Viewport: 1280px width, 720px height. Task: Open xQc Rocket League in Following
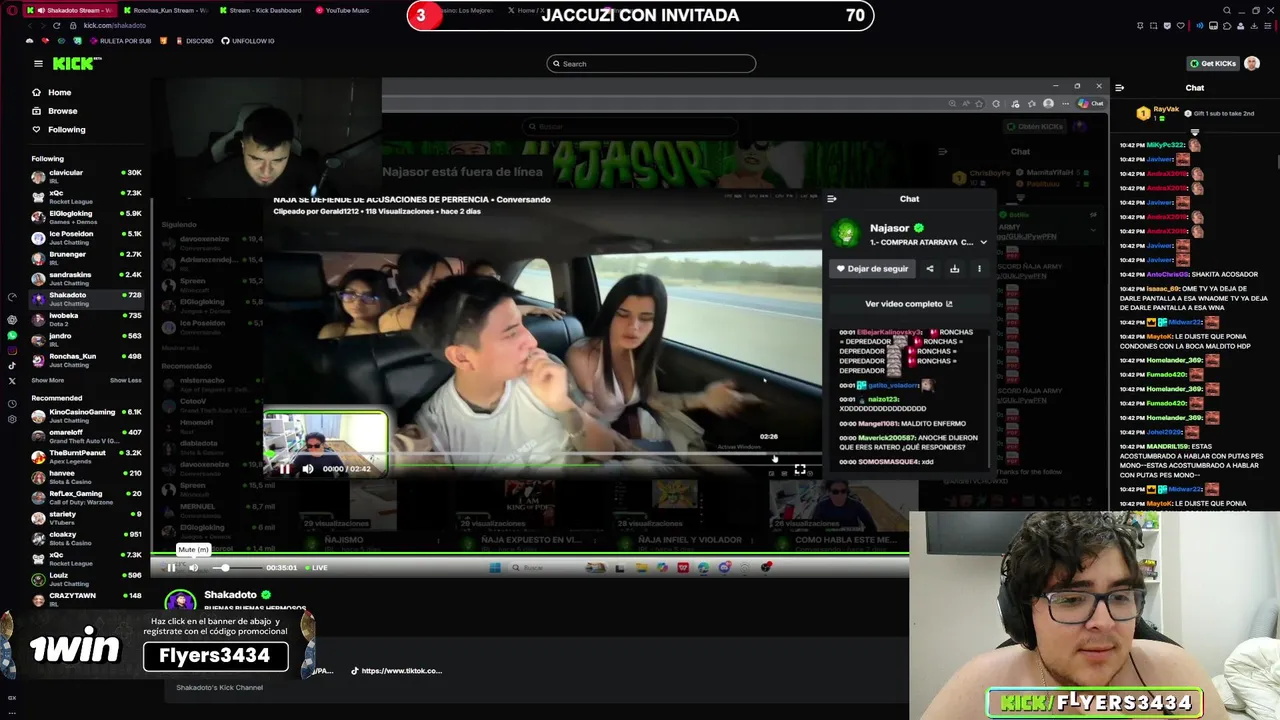(86, 196)
